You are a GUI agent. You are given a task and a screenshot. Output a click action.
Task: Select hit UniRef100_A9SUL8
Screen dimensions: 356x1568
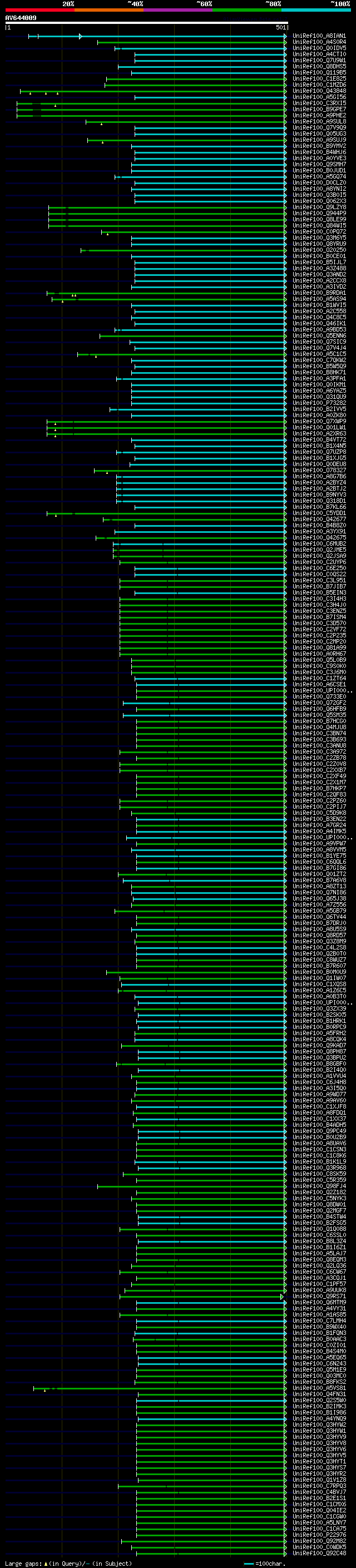tap(319, 121)
